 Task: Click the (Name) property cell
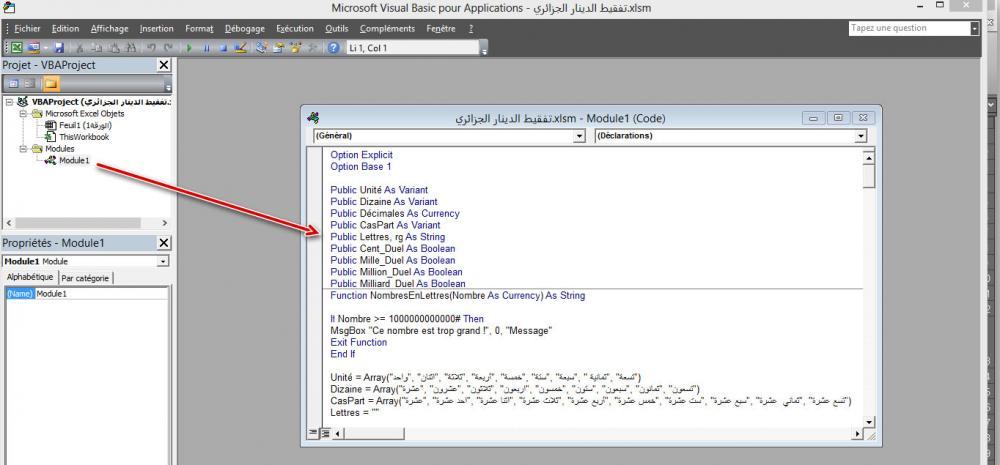pyautogui.click(x=20, y=294)
